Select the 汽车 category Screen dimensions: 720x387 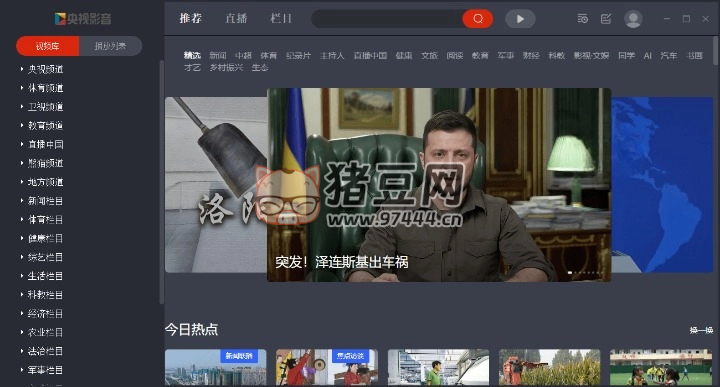[x=669, y=56]
